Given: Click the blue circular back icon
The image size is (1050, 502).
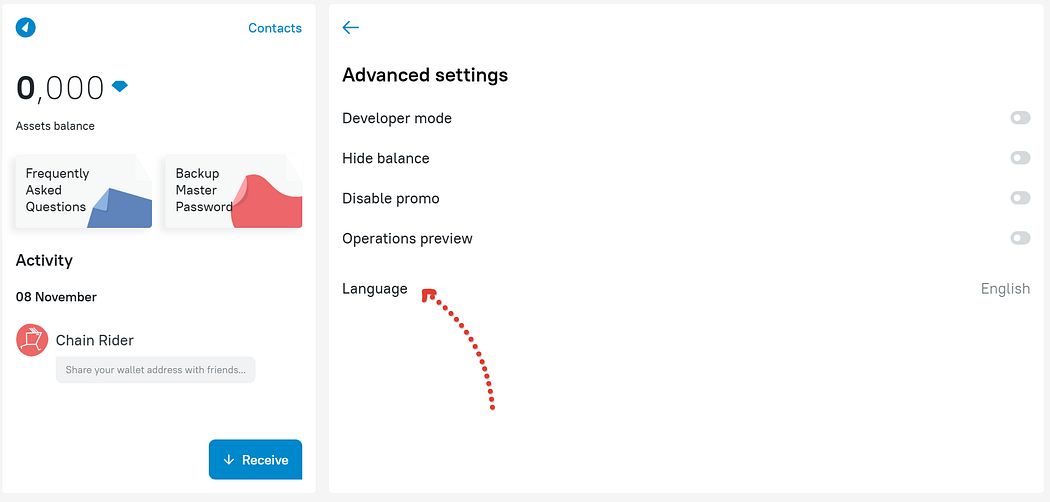Looking at the screenshot, I should [25, 27].
